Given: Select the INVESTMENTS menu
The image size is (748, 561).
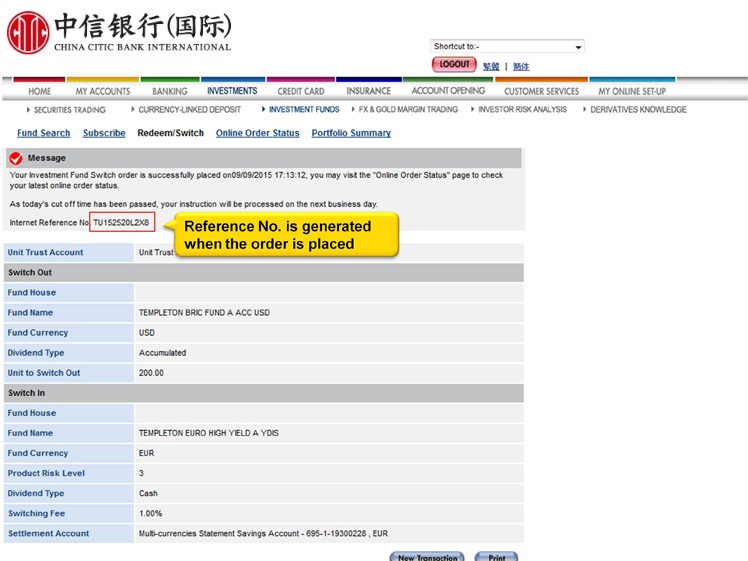Looking at the screenshot, I should click(232, 91).
